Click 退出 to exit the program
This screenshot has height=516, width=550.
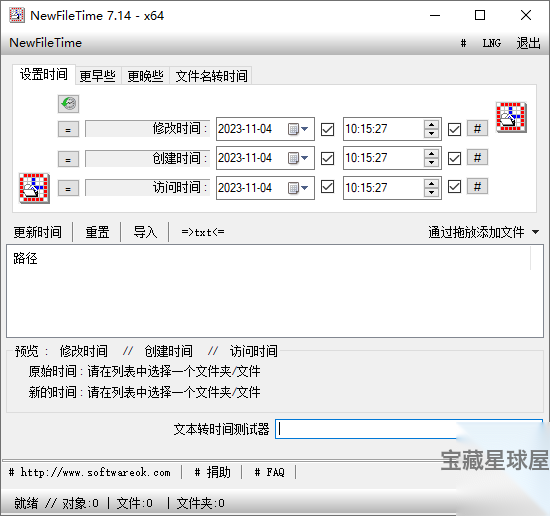click(528, 43)
